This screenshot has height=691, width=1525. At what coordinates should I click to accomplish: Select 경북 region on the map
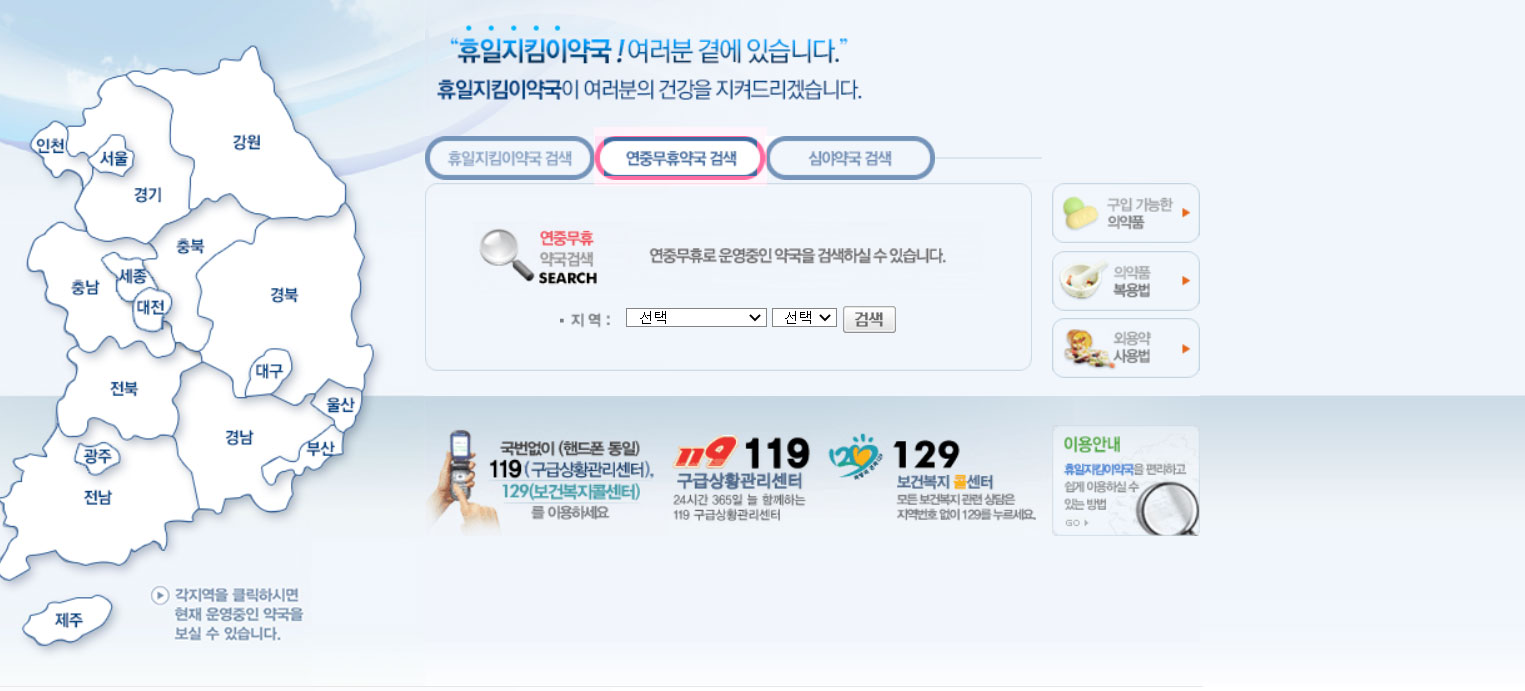284,295
